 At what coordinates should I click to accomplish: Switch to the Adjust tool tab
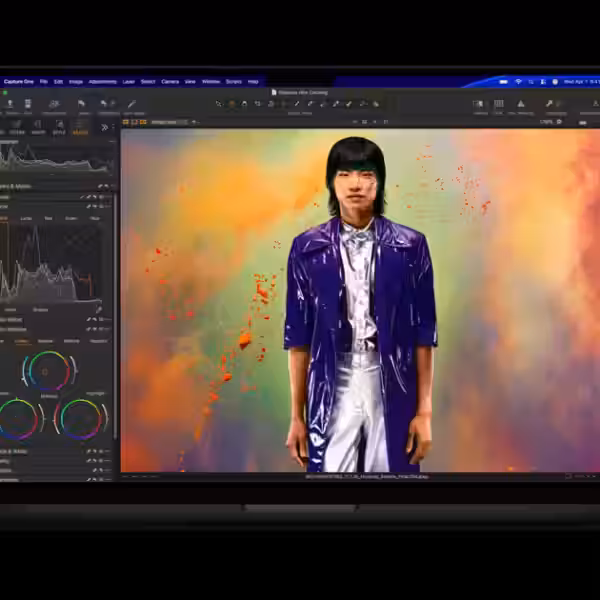point(79,131)
